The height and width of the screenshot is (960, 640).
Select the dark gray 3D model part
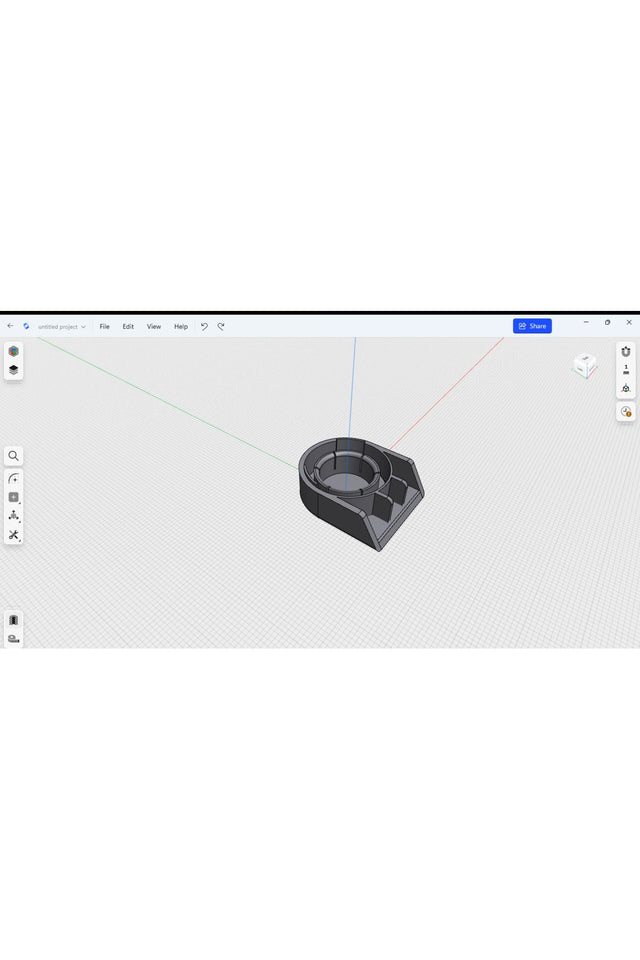pyautogui.click(x=360, y=493)
